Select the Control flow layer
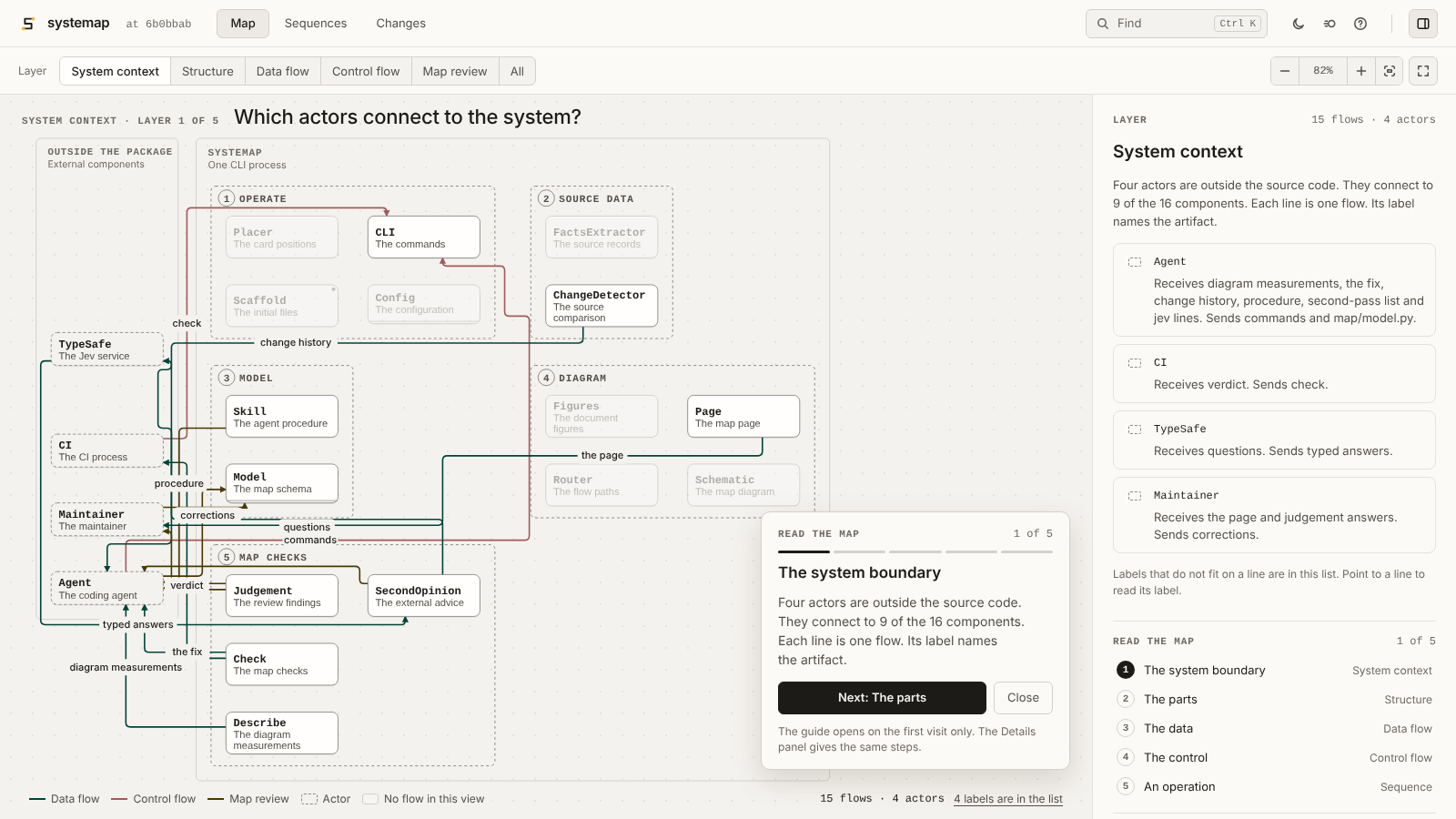Image resolution: width=1456 pixels, height=819 pixels. [x=366, y=71]
